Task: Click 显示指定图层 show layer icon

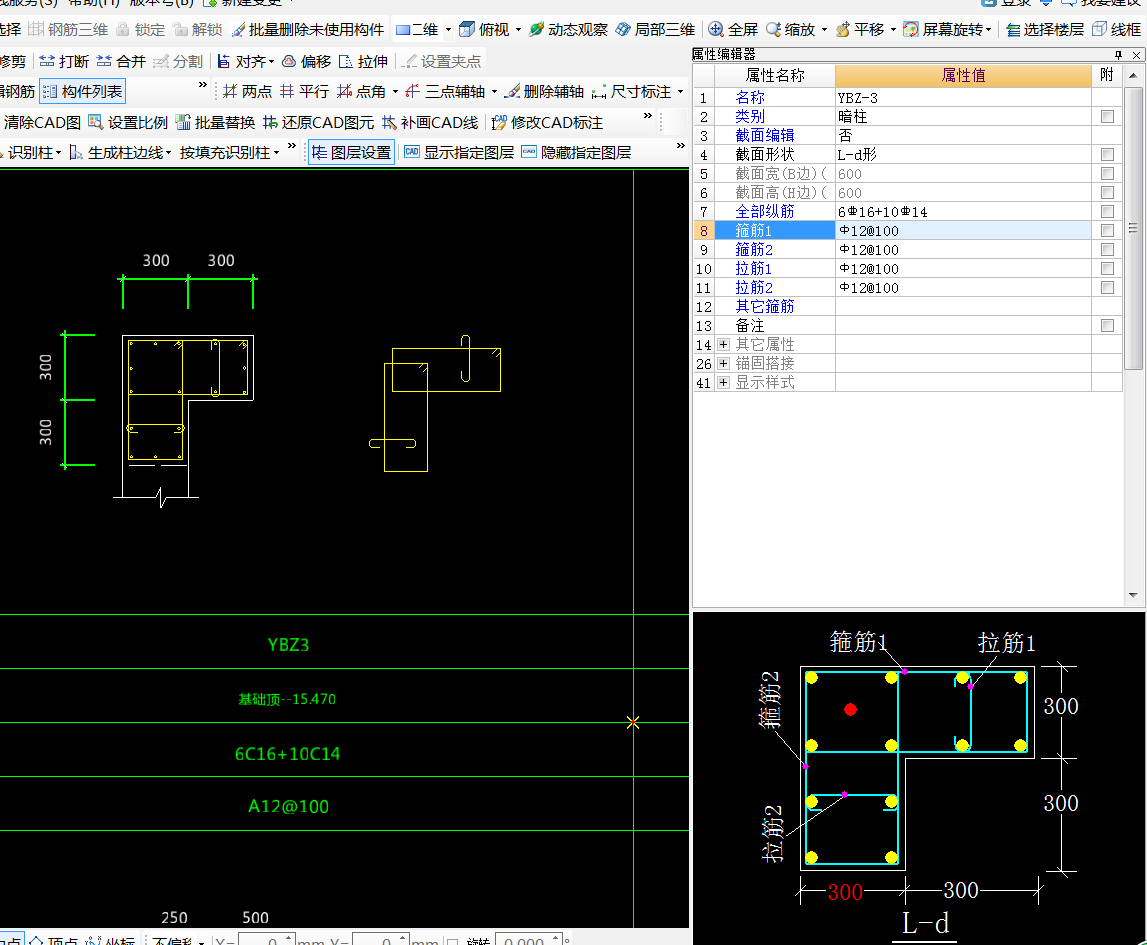Action: (x=412, y=153)
